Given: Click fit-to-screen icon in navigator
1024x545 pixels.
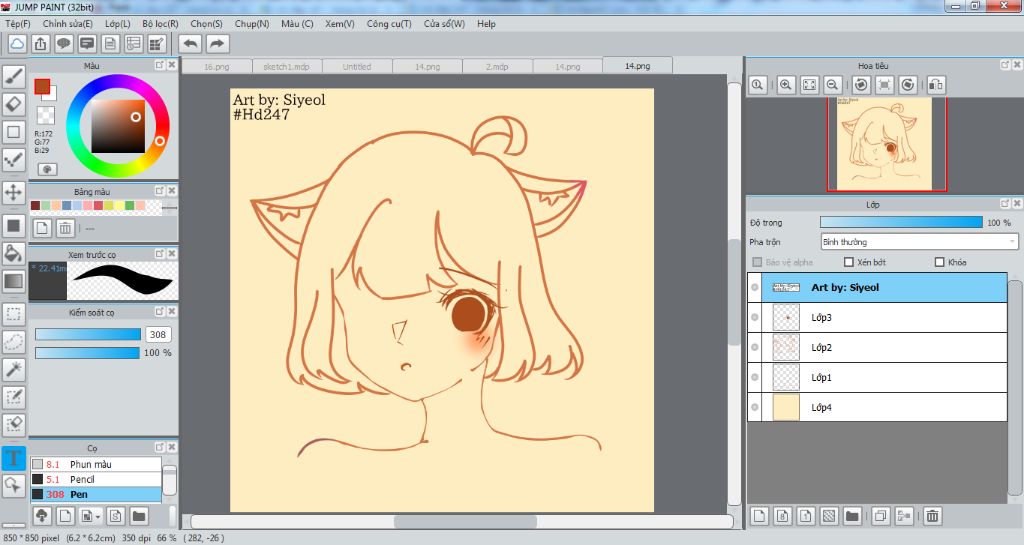Looking at the screenshot, I should point(809,85).
